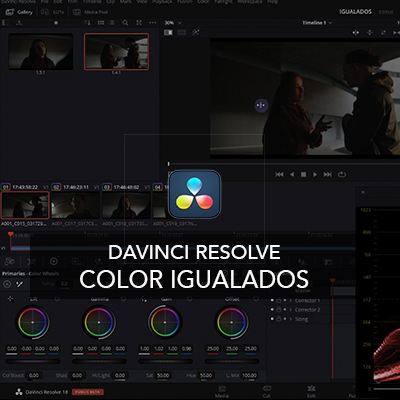The width and height of the screenshot is (400, 400).
Task: Click the gallery search magnifier icon
Action: tap(125, 23)
